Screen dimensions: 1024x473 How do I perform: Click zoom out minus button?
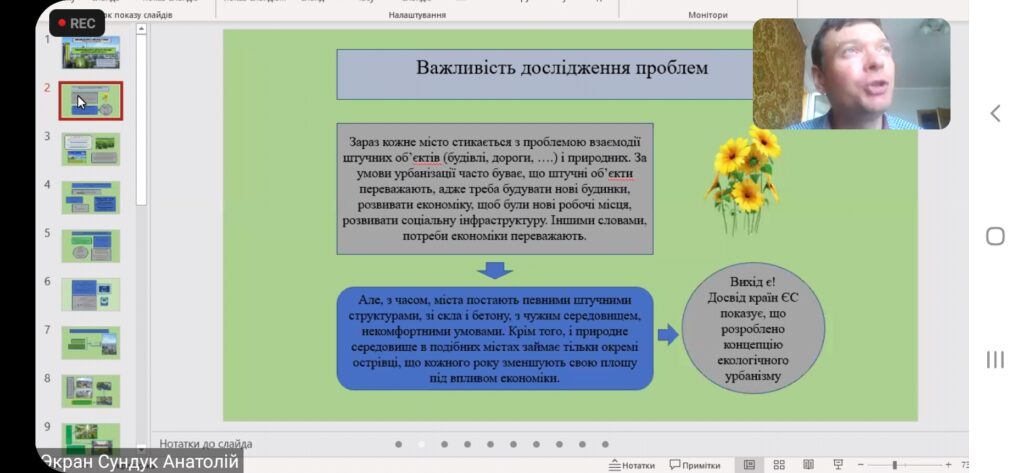pos(860,465)
